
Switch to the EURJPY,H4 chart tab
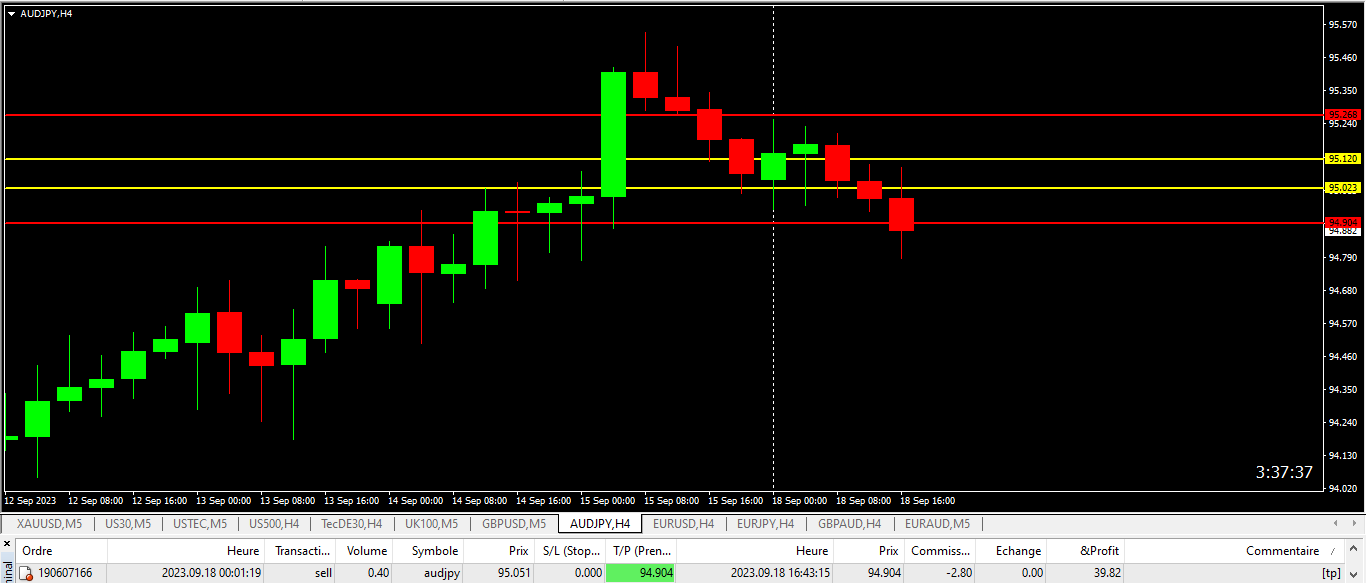pos(766,523)
